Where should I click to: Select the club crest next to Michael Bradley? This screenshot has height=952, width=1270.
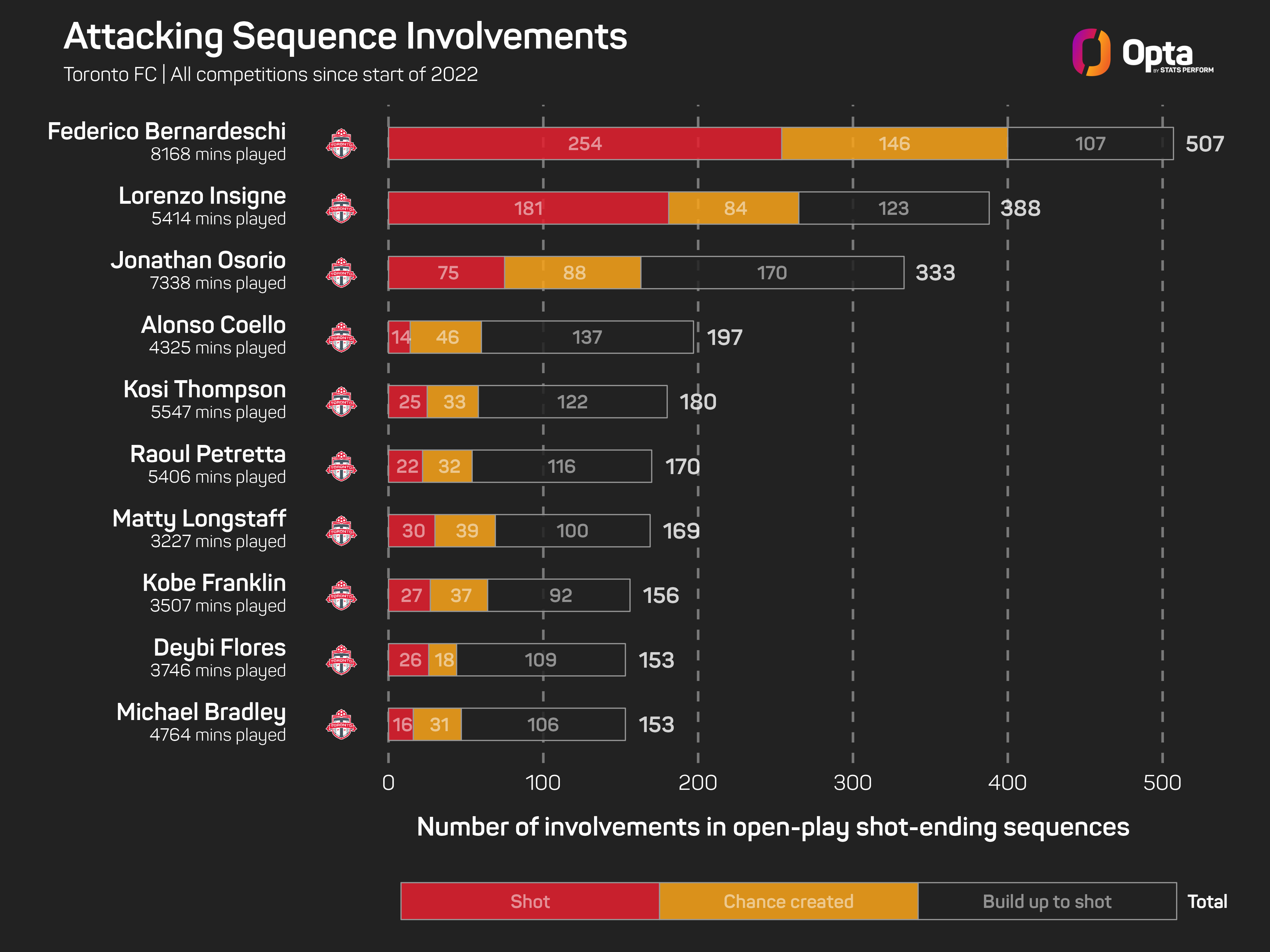click(x=341, y=724)
